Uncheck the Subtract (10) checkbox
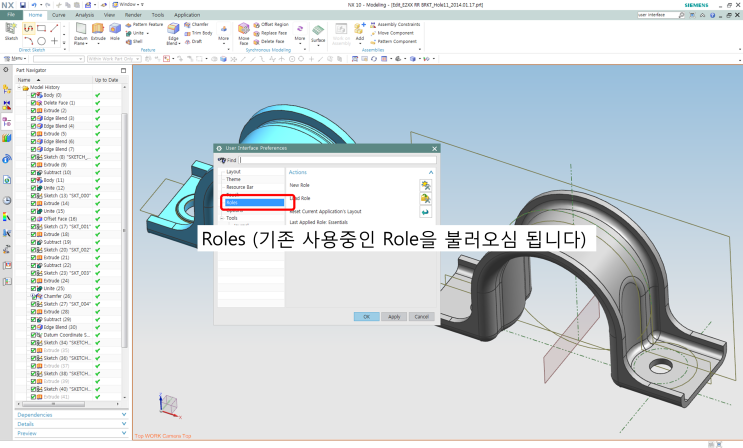The image size is (743, 448). [34, 173]
